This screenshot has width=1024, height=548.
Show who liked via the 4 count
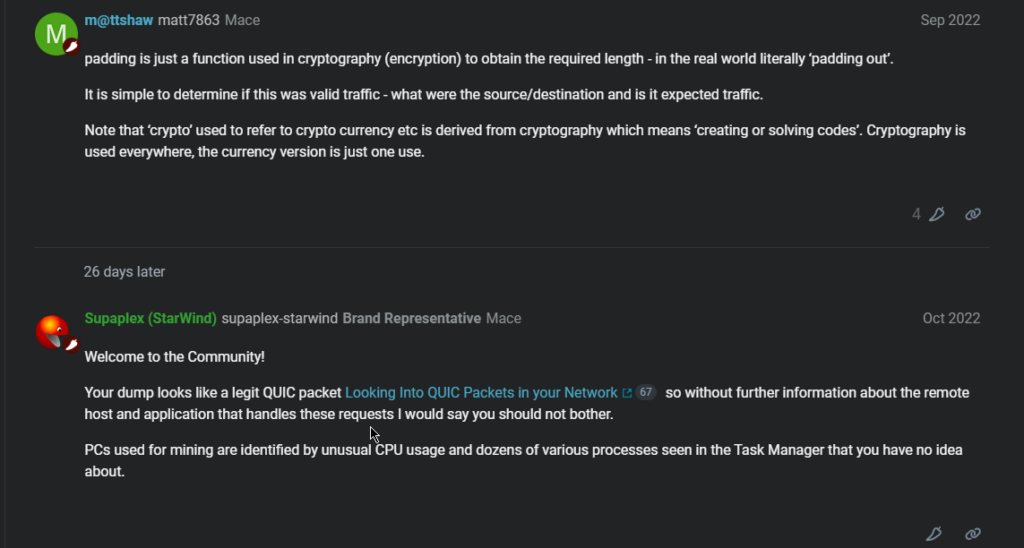(916, 214)
